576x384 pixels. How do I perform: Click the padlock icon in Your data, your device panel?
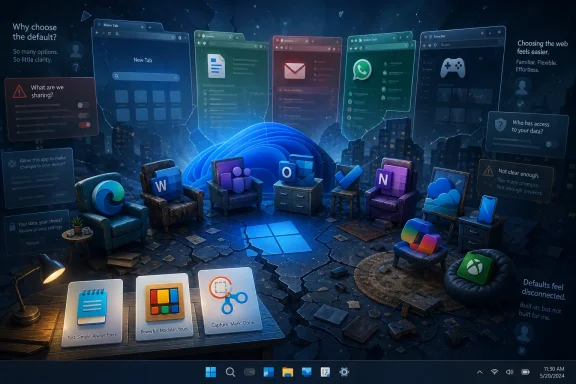point(12,226)
